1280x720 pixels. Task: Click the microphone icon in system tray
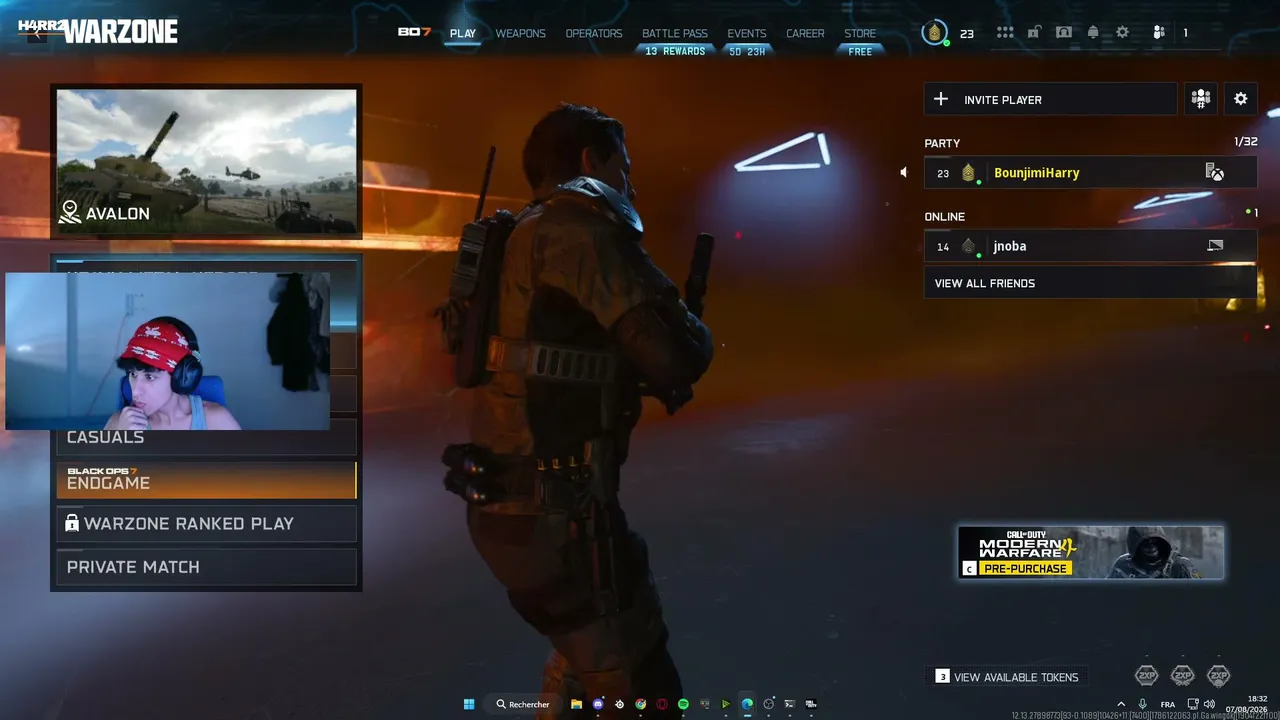pos(1142,704)
